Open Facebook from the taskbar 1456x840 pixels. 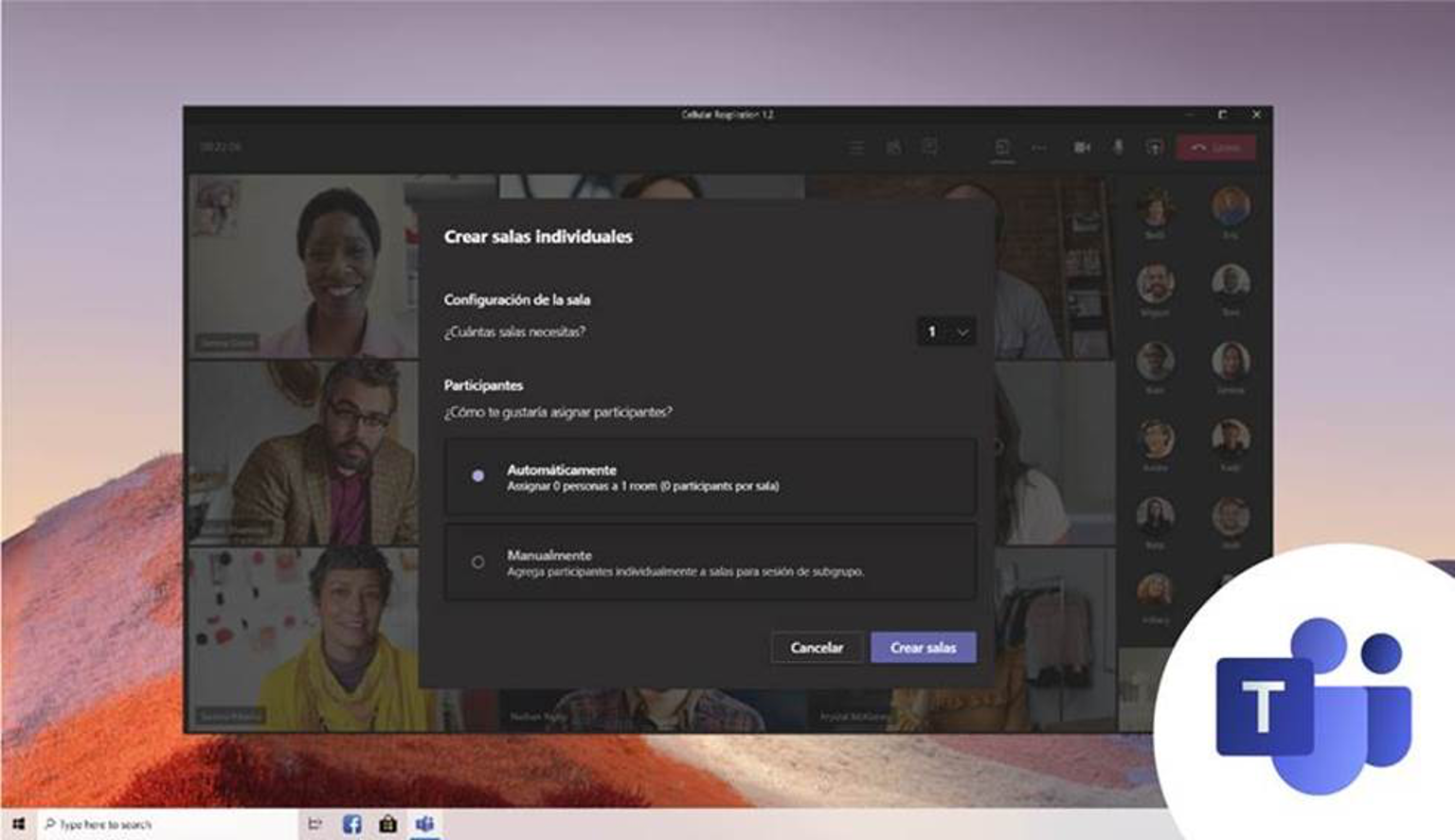pos(351,824)
